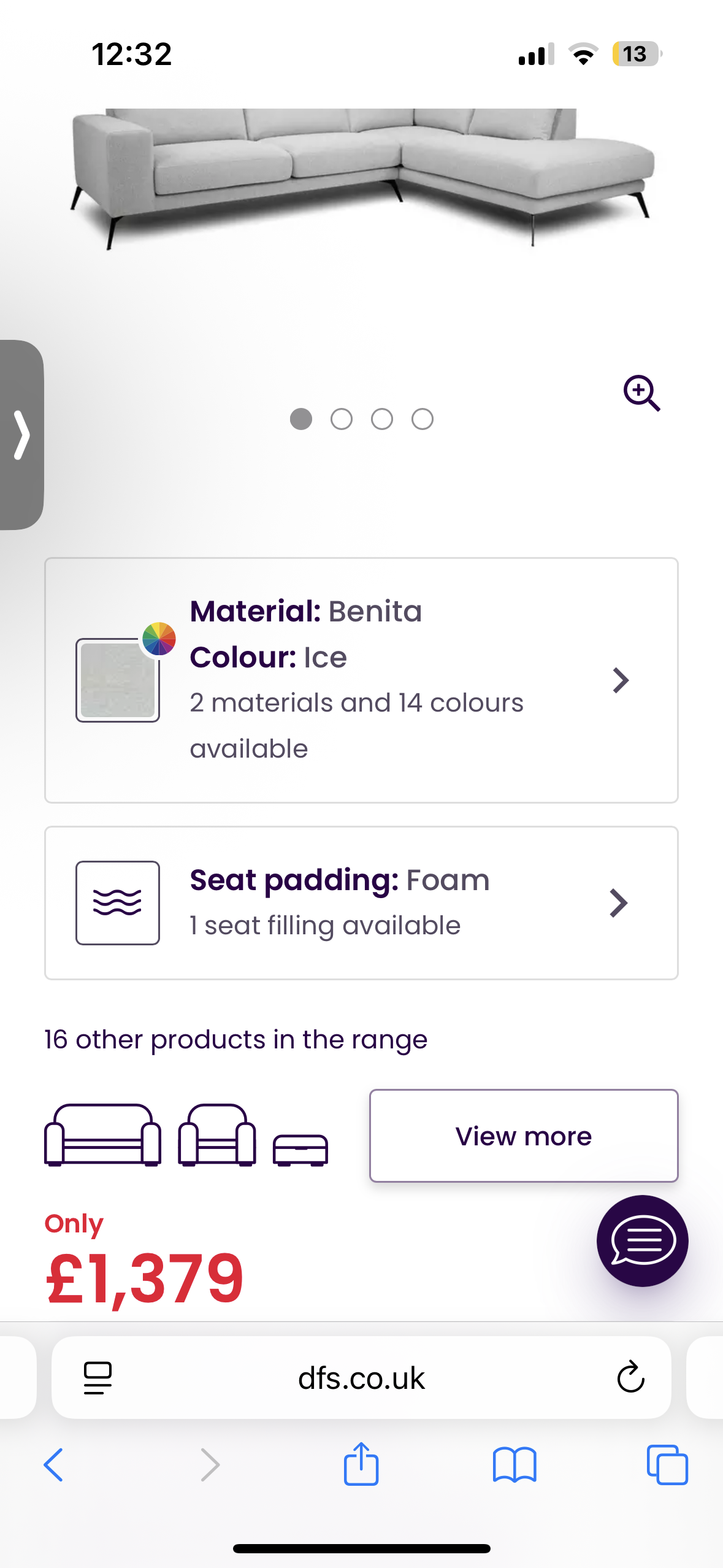Viewport: 723px width, 1568px height.
Task: Open the live chat bubble icon
Action: point(642,1241)
